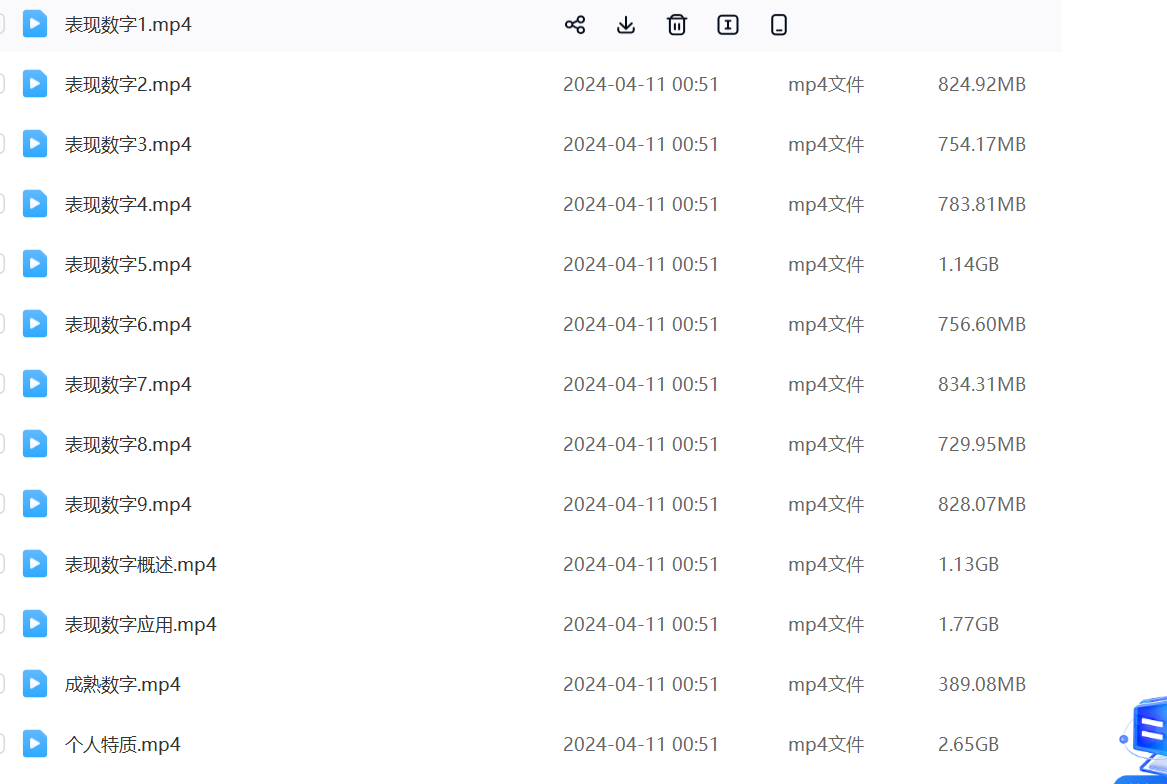1167x784 pixels.
Task: Click the rename icon for 表现数字1.mp4
Action: coord(728,25)
